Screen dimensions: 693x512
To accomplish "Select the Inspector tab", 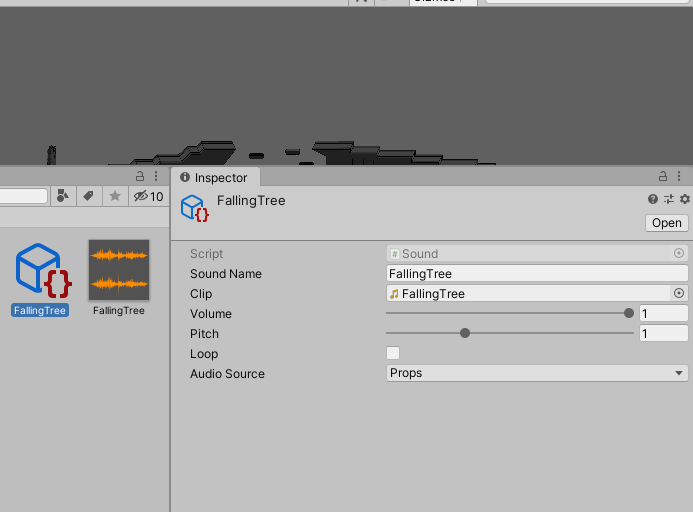I will (215, 177).
